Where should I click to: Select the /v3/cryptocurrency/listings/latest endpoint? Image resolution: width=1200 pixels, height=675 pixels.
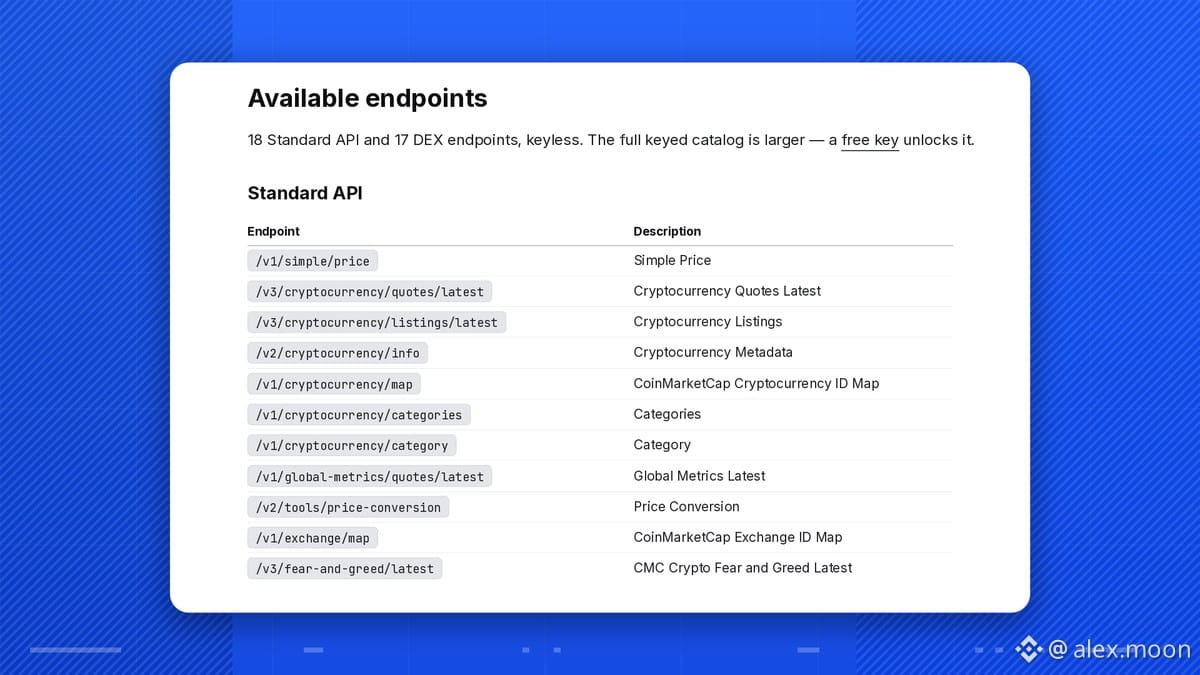[377, 323]
